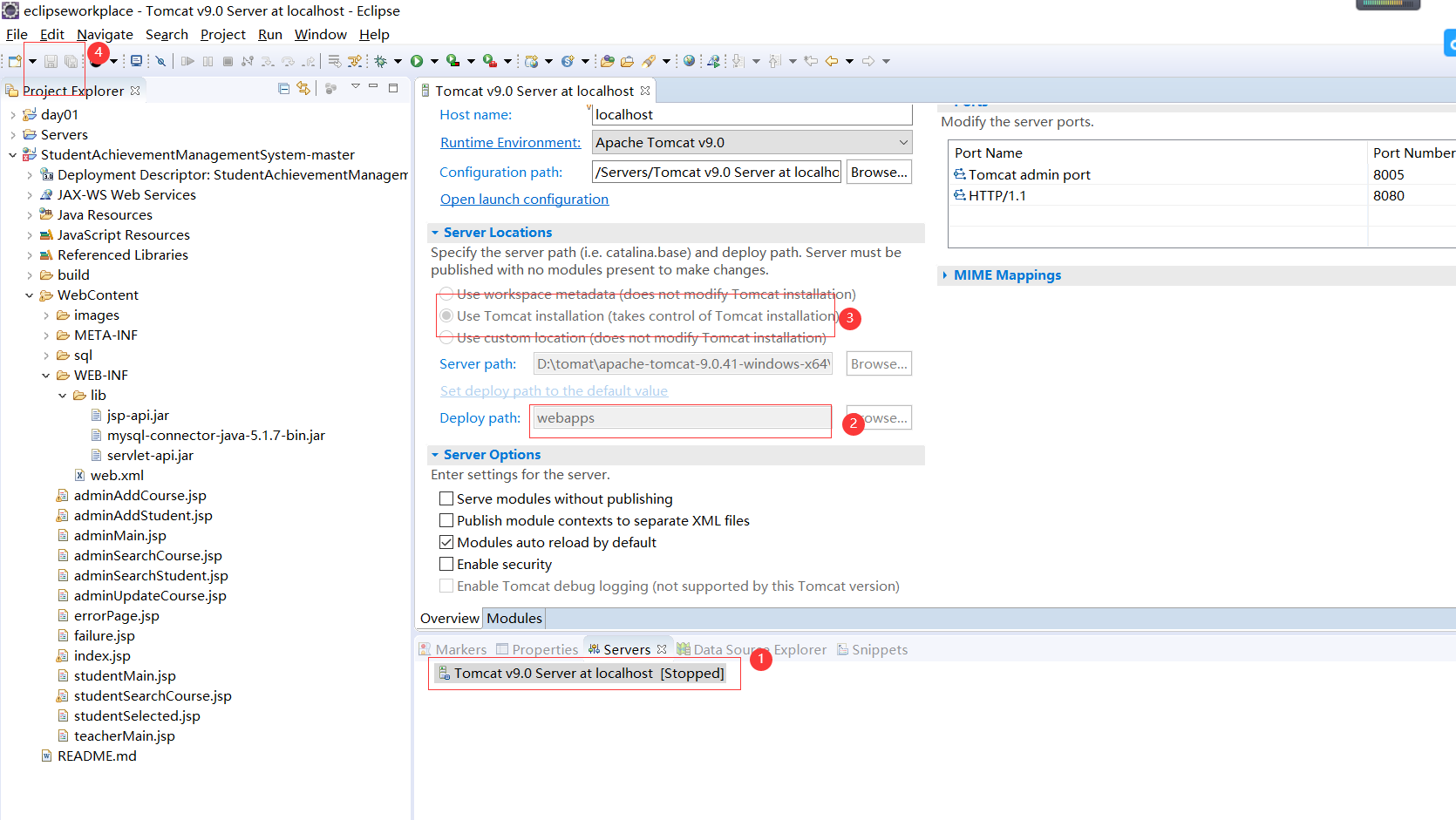This screenshot has width=1456, height=820.
Task: Collapse the WebContent folder
Action: [29, 295]
